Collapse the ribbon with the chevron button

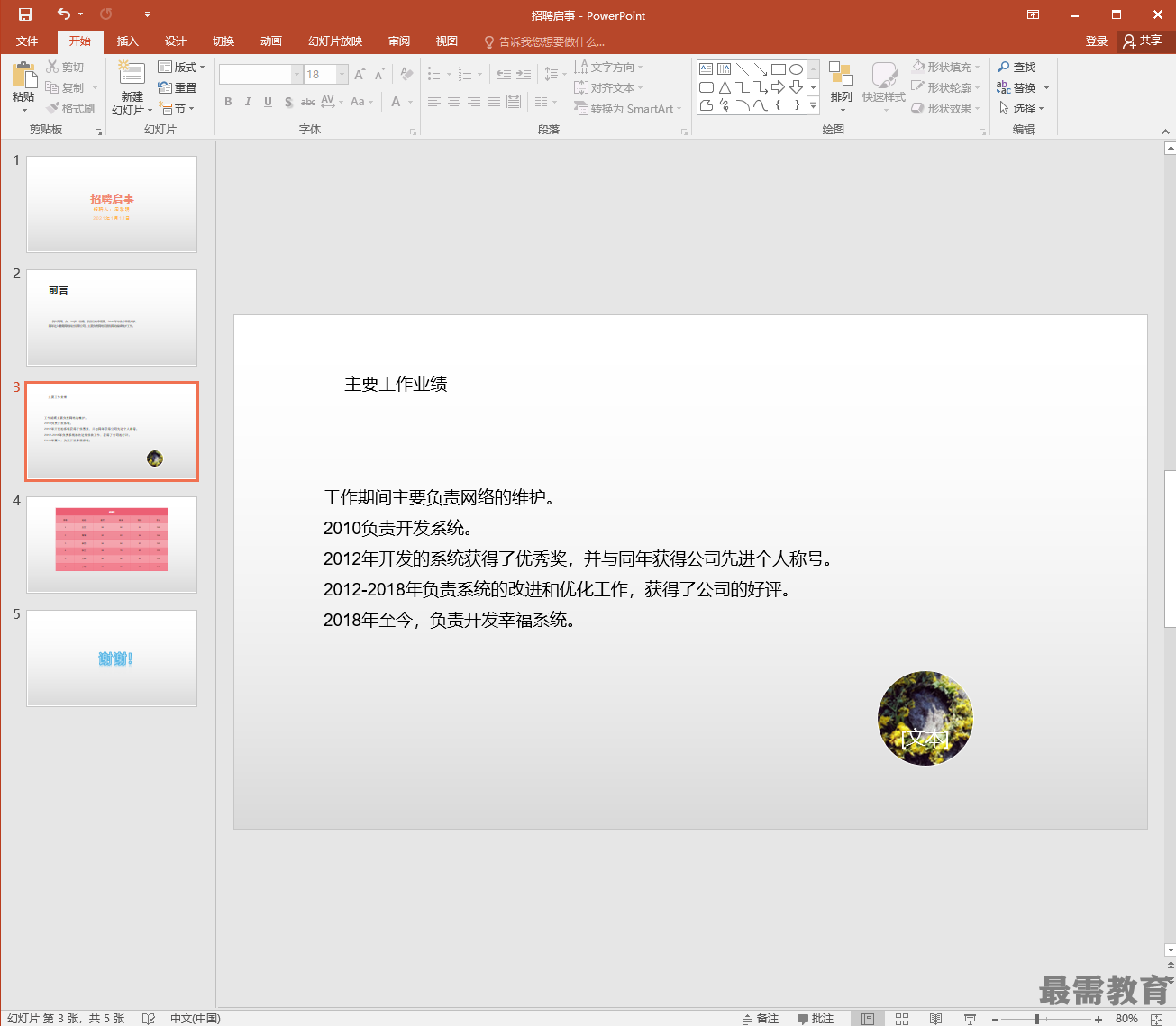[x=1165, y=132]
